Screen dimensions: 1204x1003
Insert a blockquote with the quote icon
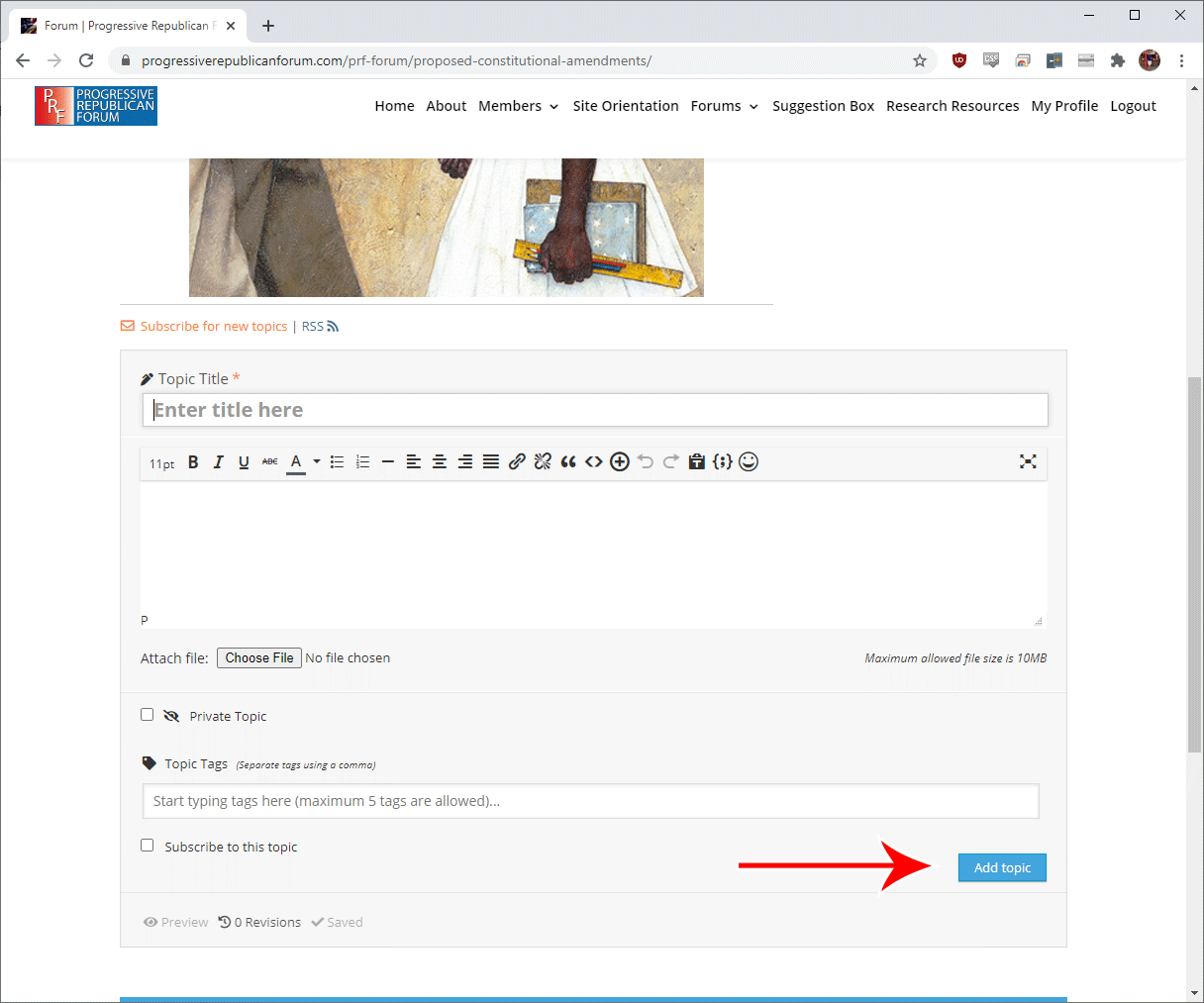click(568, 462)
